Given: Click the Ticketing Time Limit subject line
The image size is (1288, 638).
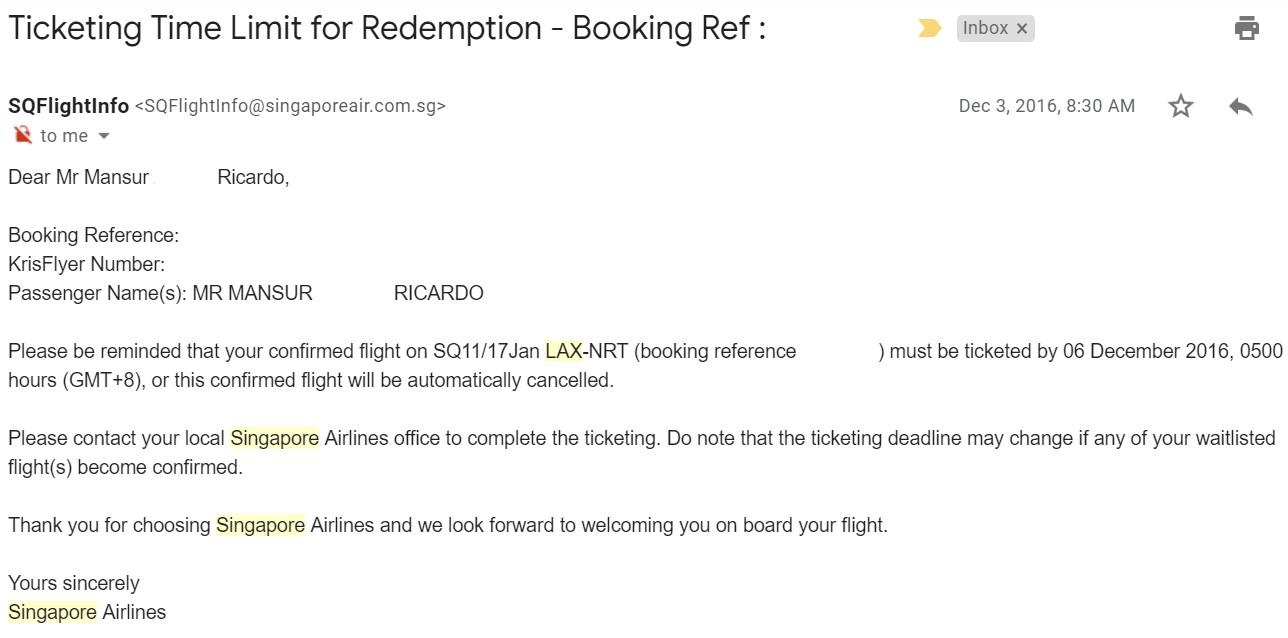Looking at the screenshot, I should (x=387, y=28).
